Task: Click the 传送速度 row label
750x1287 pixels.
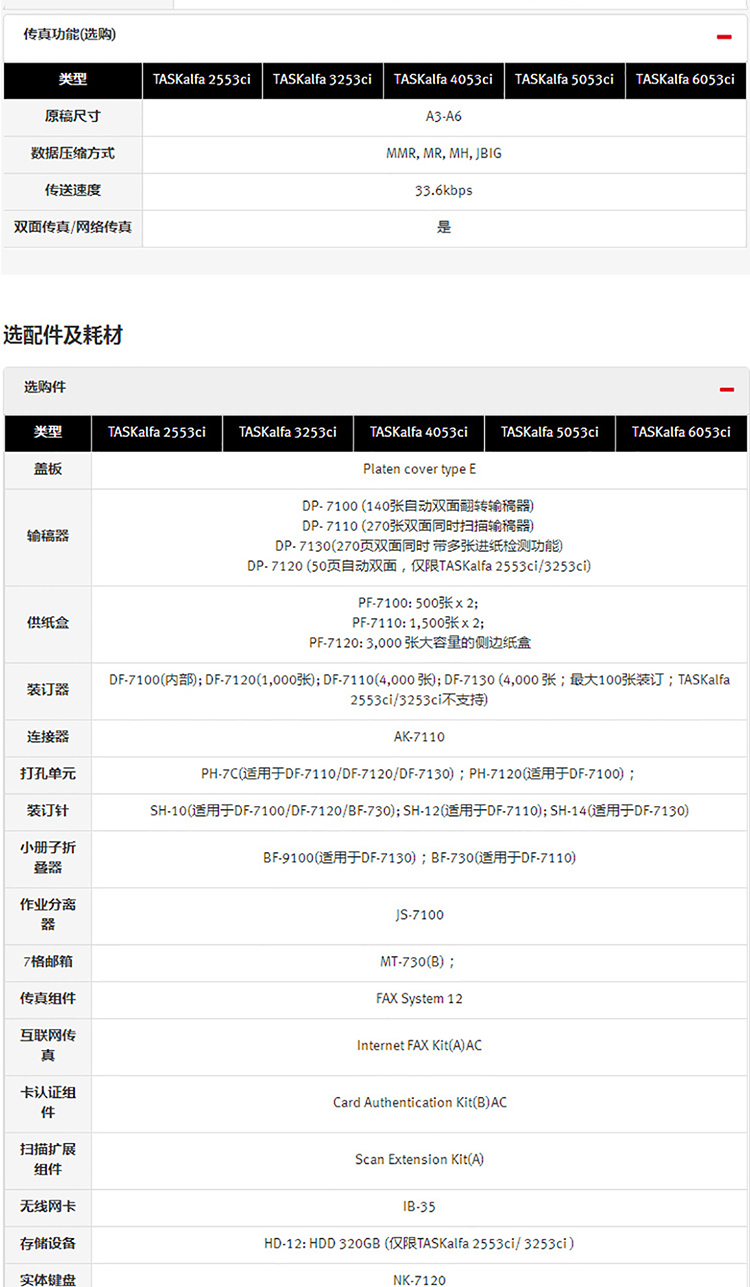Action: (x=72, y=190)
